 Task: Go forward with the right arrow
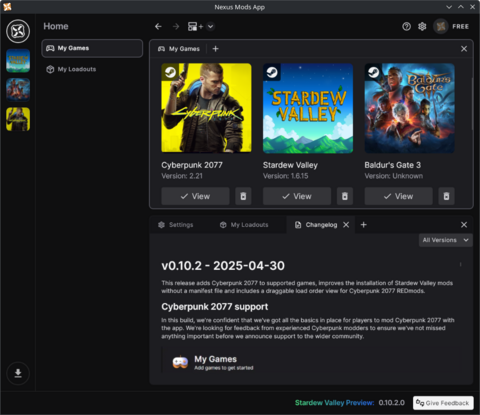tap(176, 26)
